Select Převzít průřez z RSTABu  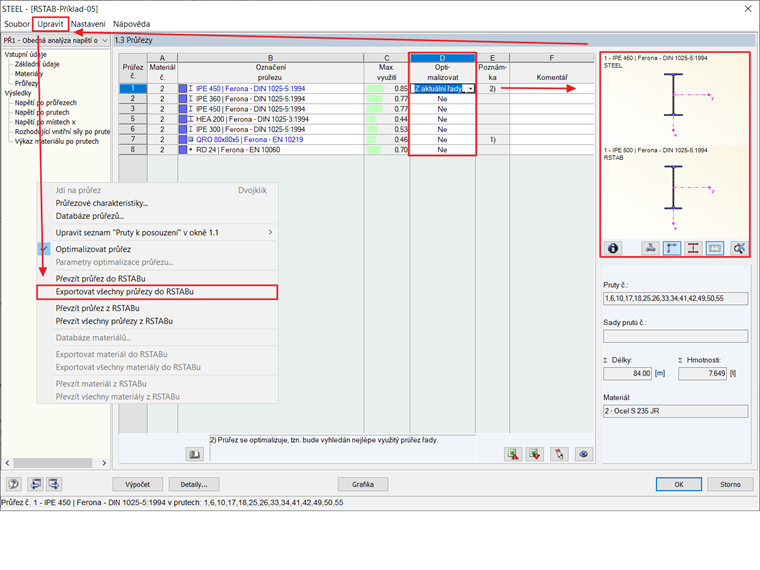(157, 308)
